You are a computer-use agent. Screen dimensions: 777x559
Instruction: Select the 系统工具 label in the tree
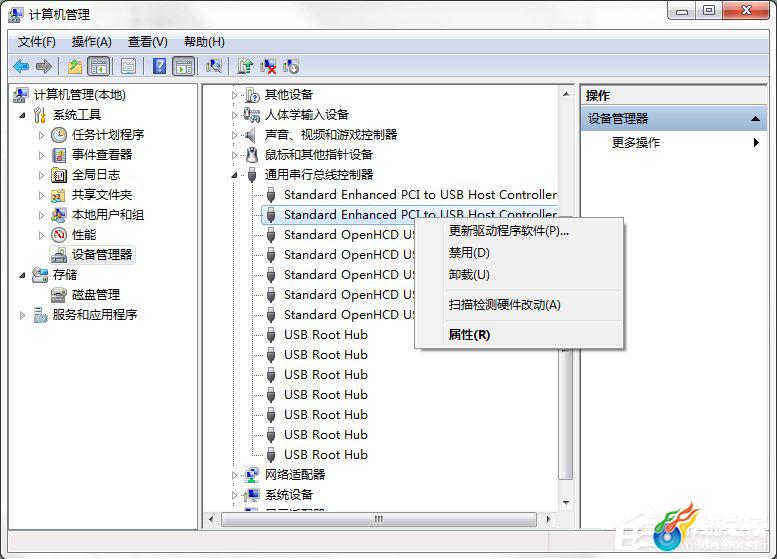(x=77, y=115)
